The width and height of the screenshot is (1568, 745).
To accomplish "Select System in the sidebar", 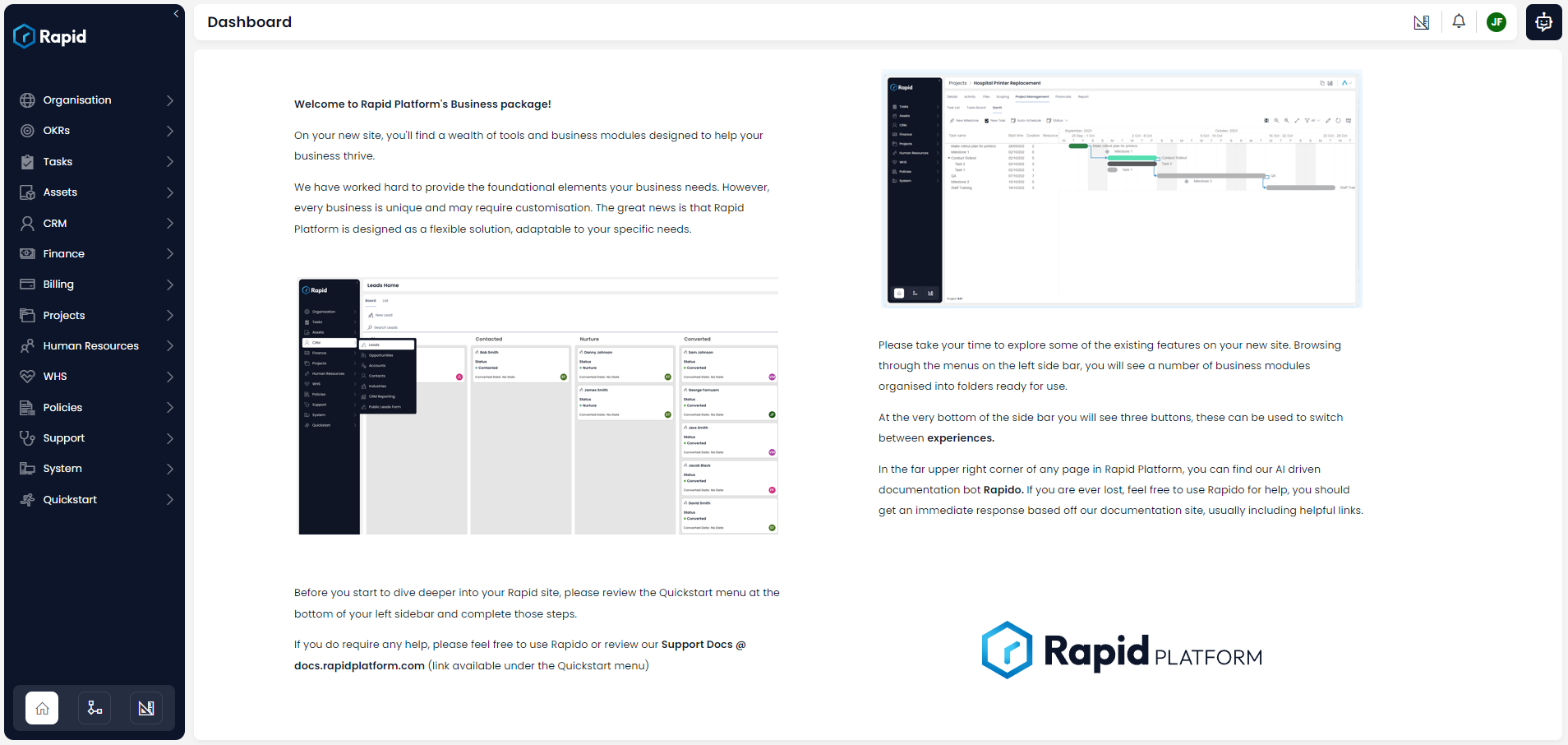I will tap(95, 469).
